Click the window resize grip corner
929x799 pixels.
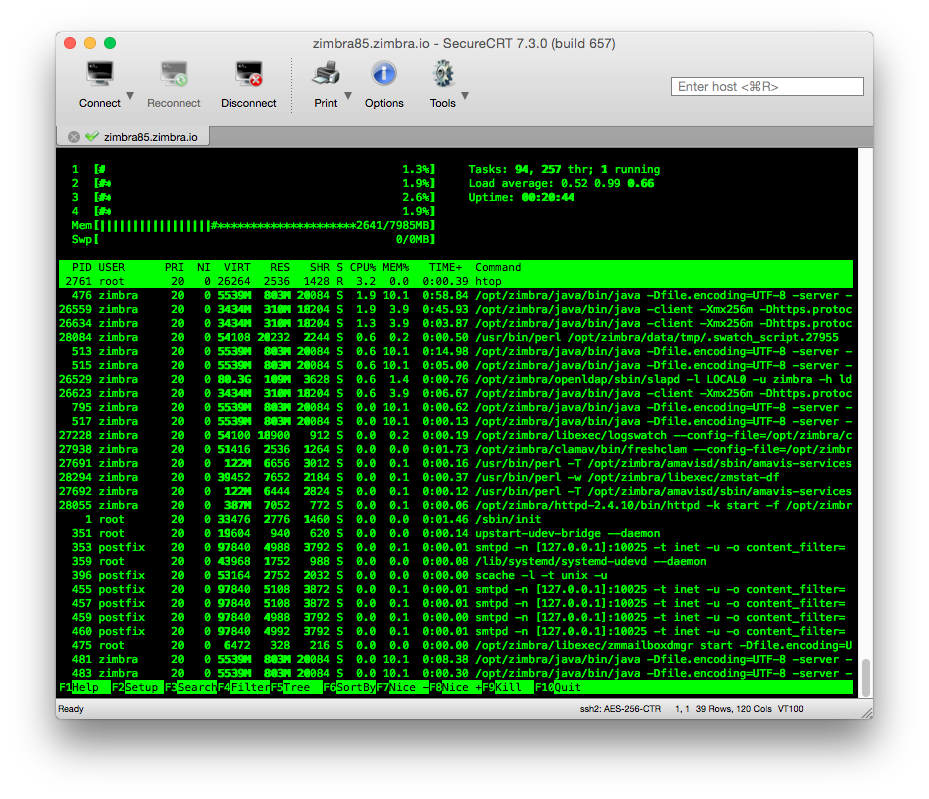pyautogui.click(x=867, y=713)
